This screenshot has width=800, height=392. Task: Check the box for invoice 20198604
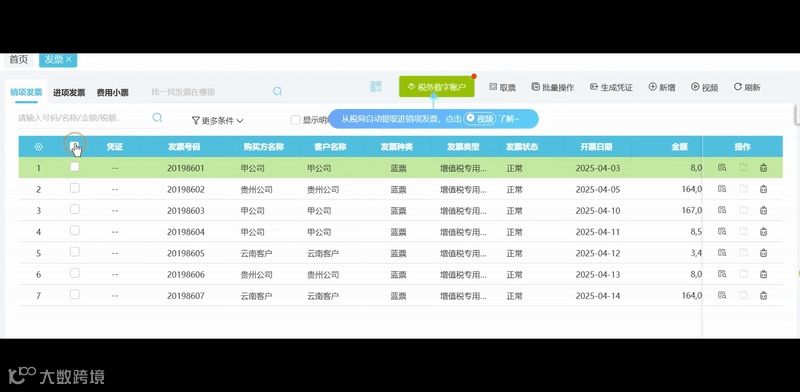click(x=74, y=230)
